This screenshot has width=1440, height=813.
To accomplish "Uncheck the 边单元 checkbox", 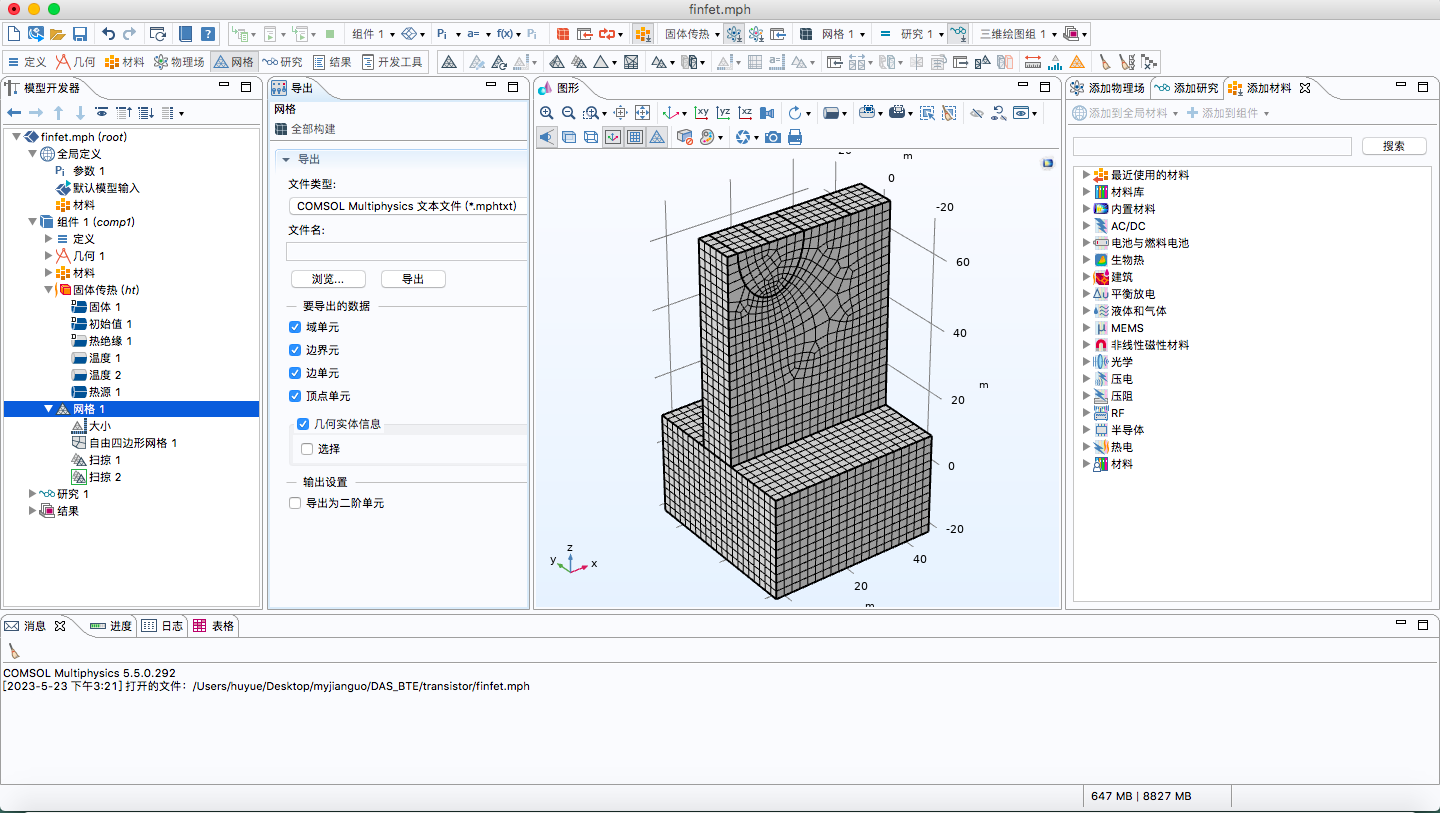I will (295, 373).
